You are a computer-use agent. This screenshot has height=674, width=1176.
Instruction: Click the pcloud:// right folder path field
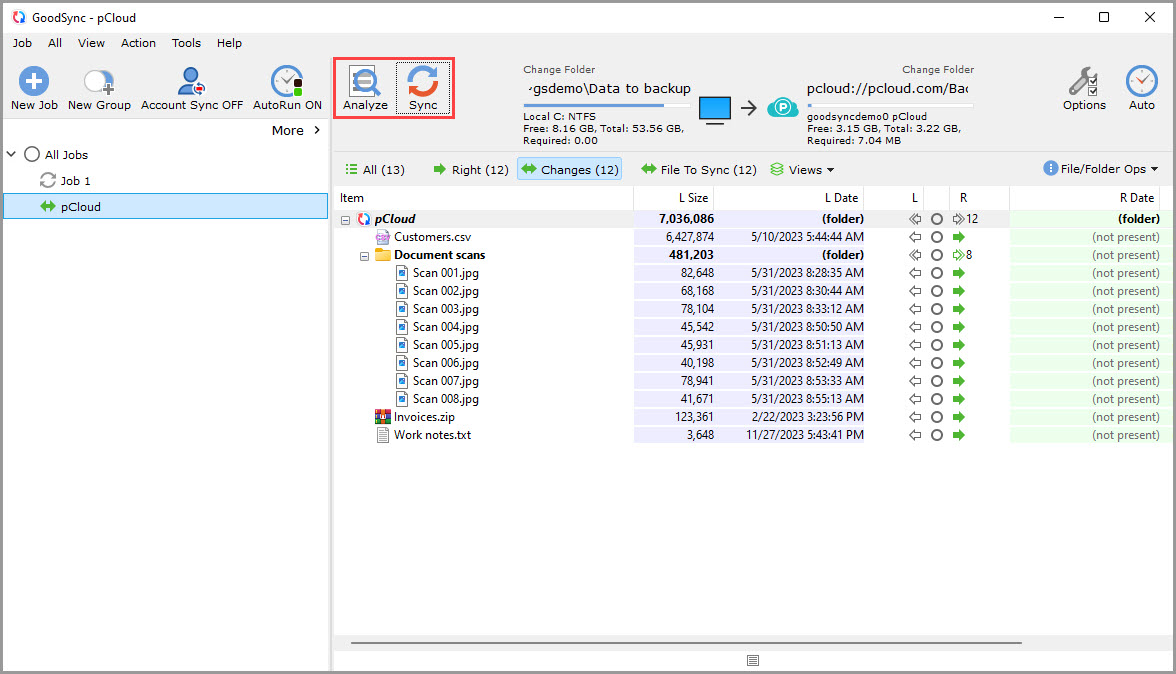pos(888,88)
